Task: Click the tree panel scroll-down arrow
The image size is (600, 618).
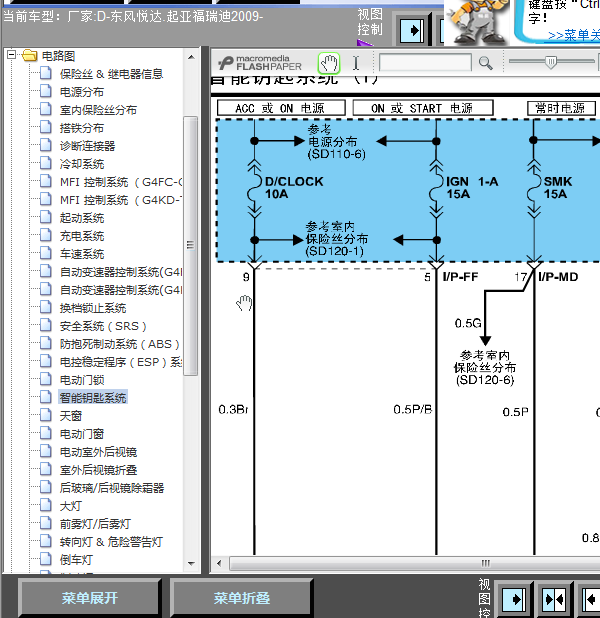Action: 191,564
